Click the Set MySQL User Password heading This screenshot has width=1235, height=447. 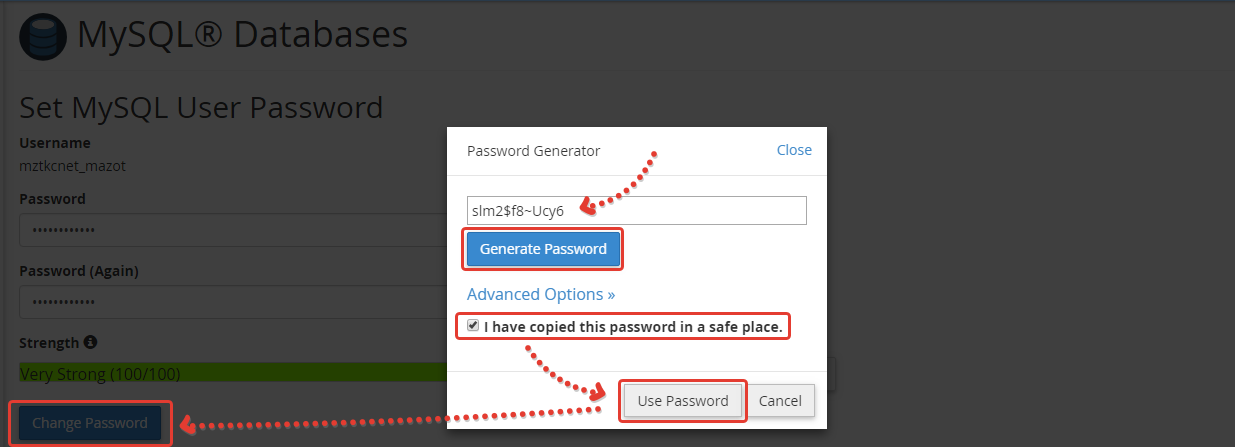[x=201, y=107]
